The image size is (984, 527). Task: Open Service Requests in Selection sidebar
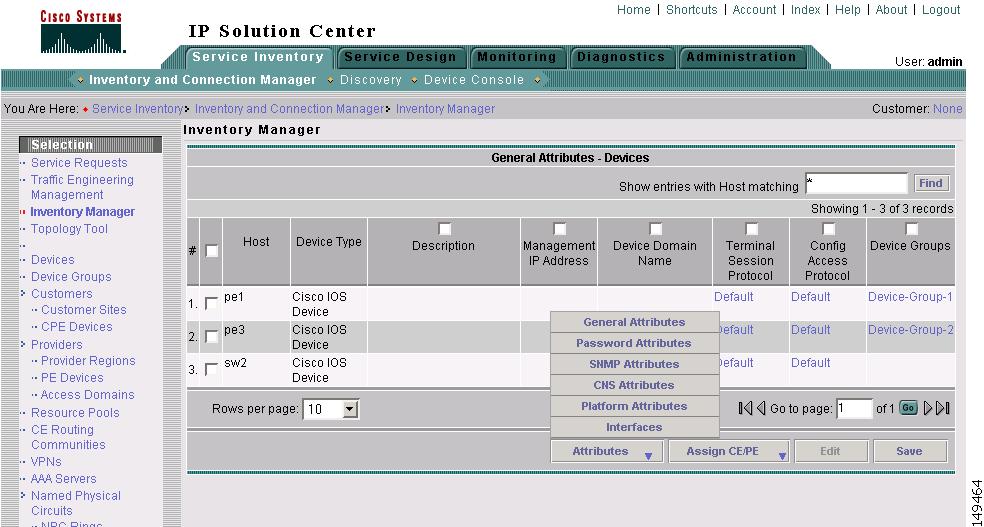(x=79, y=162)
